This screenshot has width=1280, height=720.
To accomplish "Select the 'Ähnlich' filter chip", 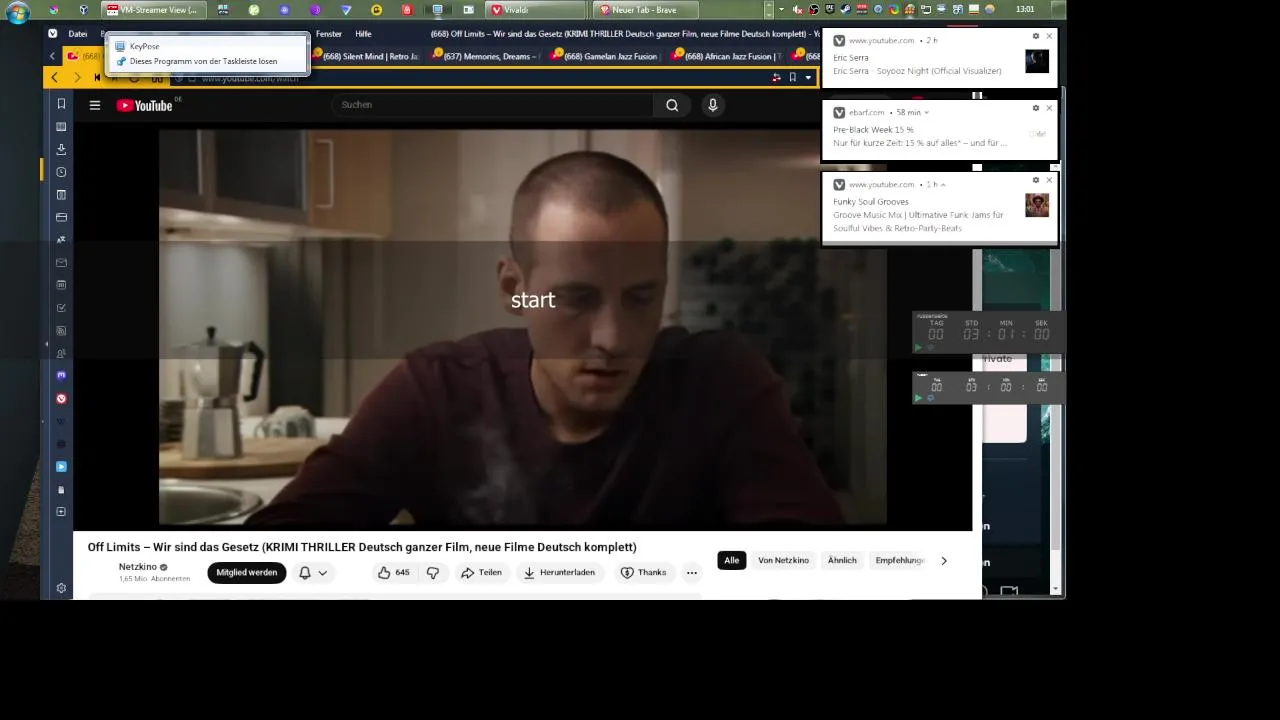I will point(842,560).
